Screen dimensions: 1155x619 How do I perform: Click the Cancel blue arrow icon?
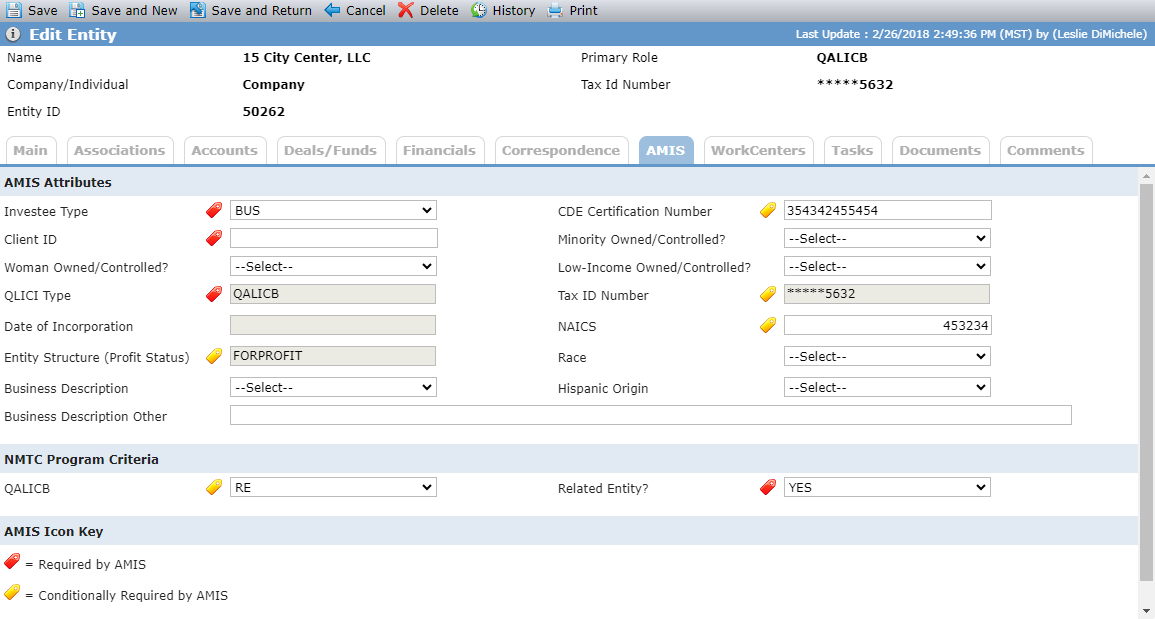[x=332, y=10]
